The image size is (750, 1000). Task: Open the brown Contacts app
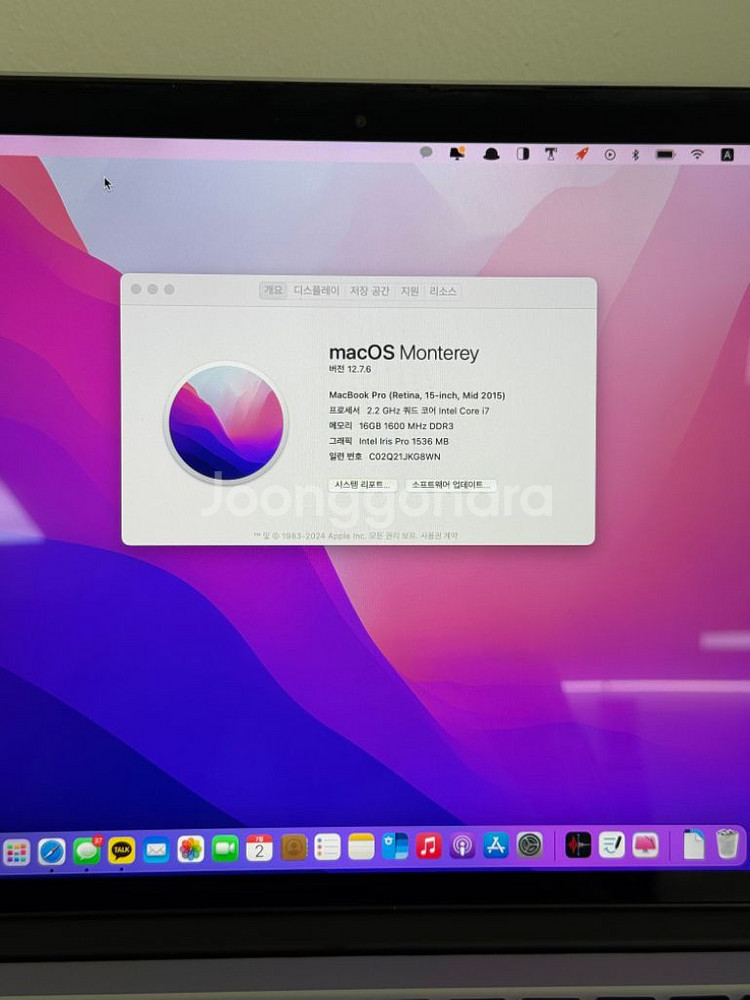pyautogui.click(x=293, y=848)
